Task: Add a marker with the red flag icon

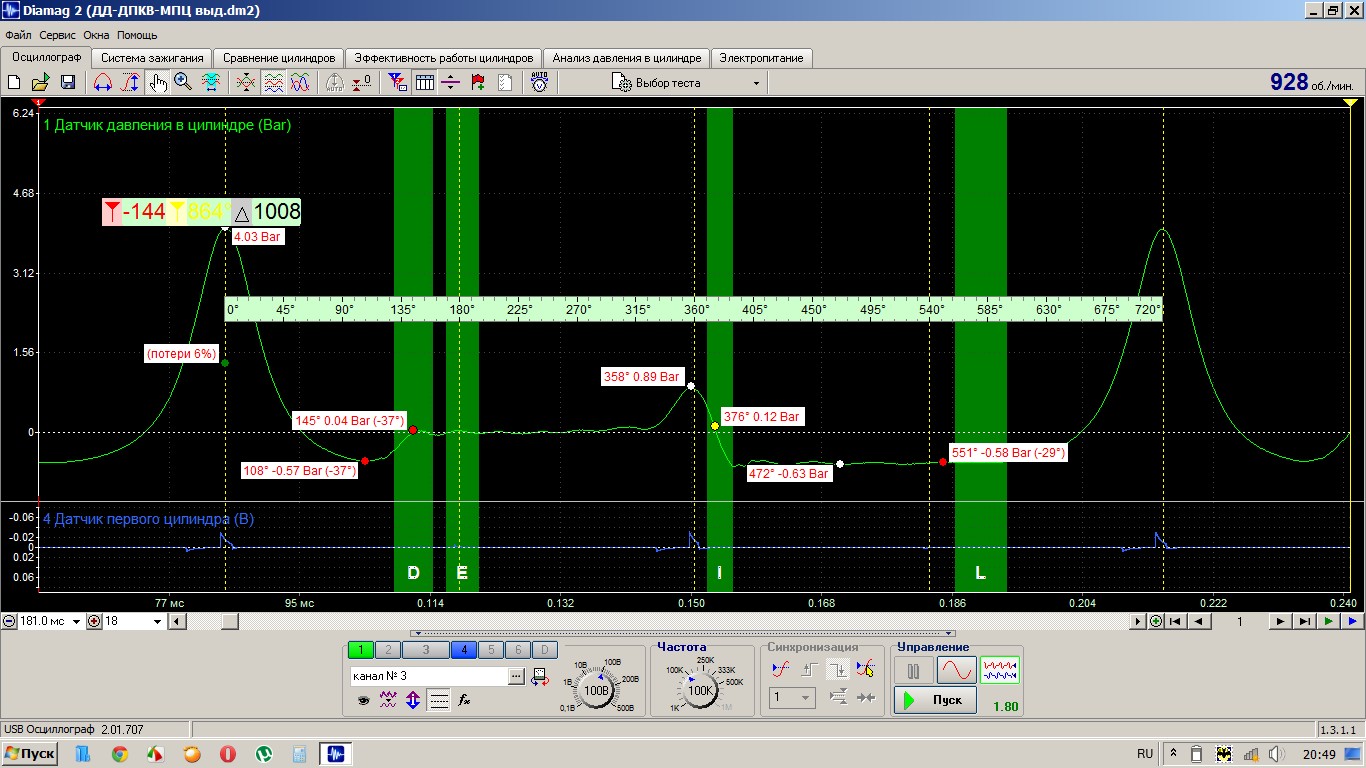Action: click(x=478, y=83)
